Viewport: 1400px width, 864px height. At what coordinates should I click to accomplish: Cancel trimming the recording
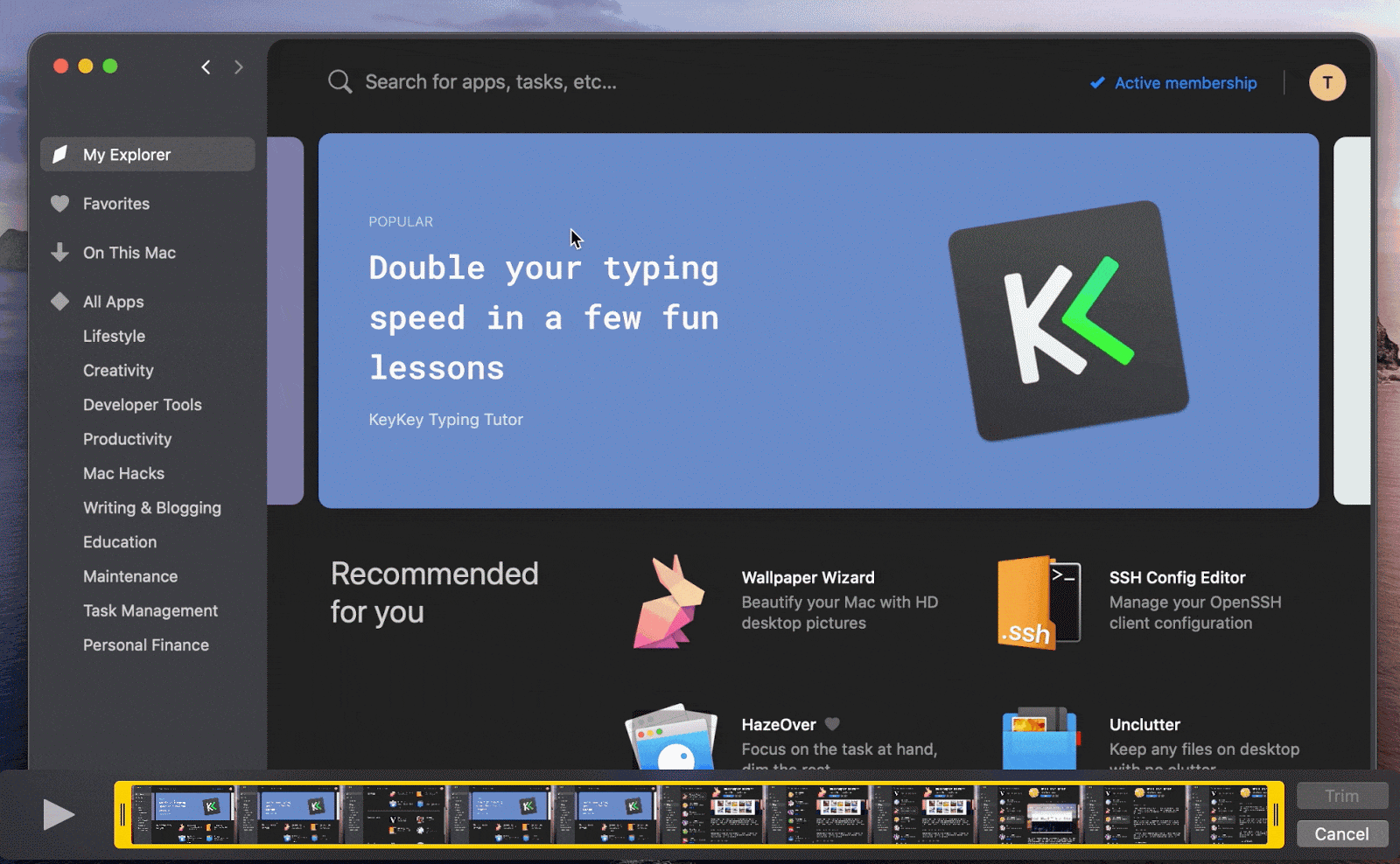(1342, 834)
